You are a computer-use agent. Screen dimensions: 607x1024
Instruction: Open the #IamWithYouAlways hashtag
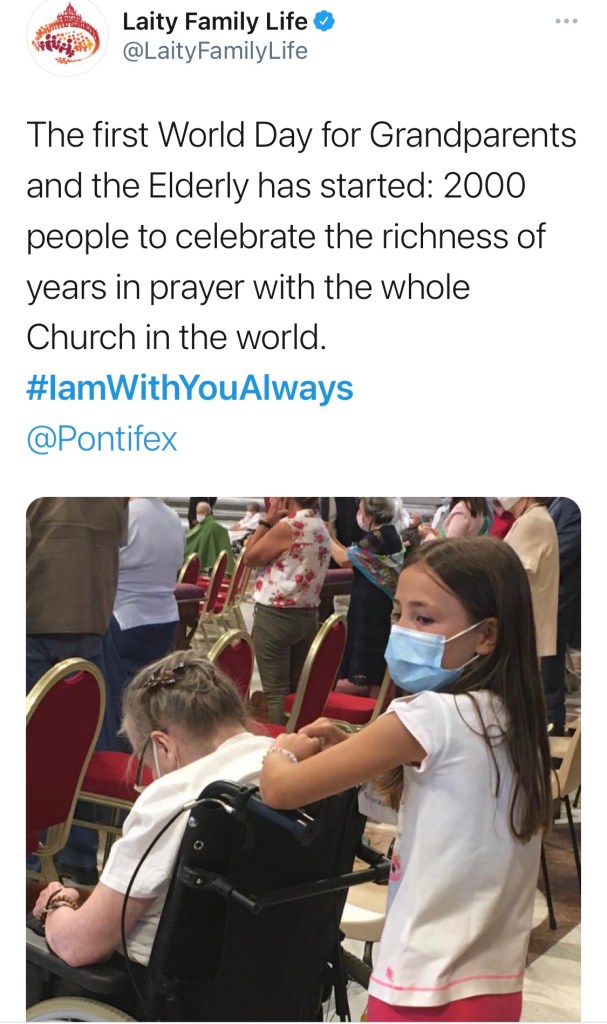tap(190, 388)
